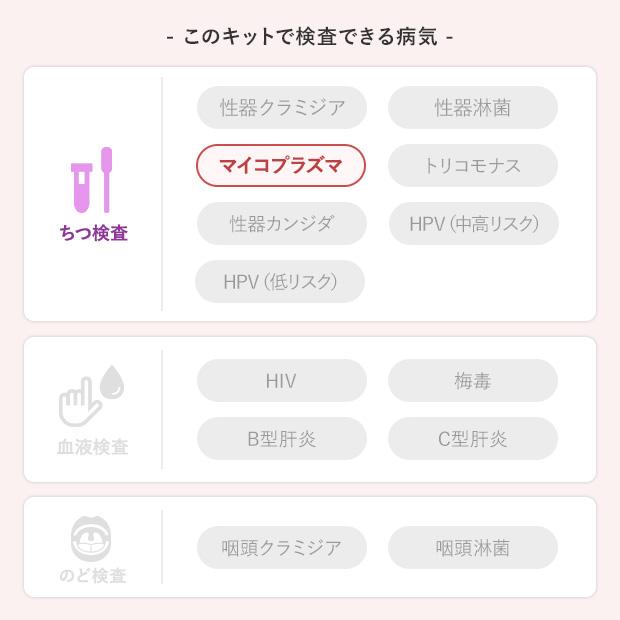Select the highlighted マイコプラズマ pill
Image resolution: width=620 pixels, height=620 pixels.
pos(281,166)
